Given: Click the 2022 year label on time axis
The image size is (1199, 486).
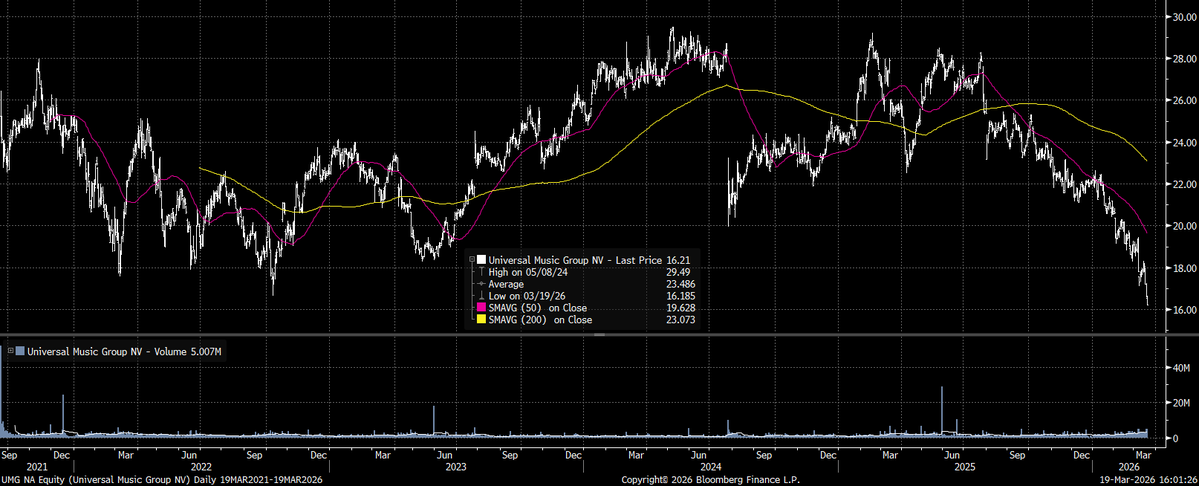Looking at the screenshot, I should click(x=201, y=465).
